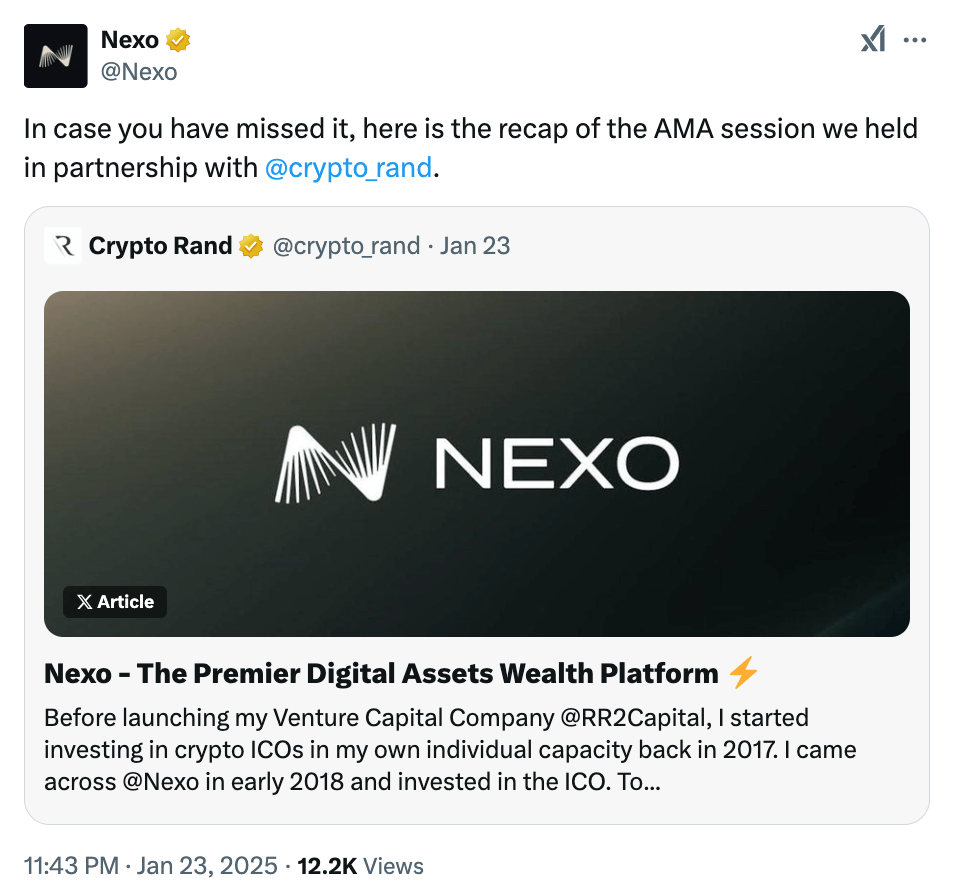The height and width of the screenshot is (896, 956).
Task: Click the X Article badge on the image
Action: (114, 602)
